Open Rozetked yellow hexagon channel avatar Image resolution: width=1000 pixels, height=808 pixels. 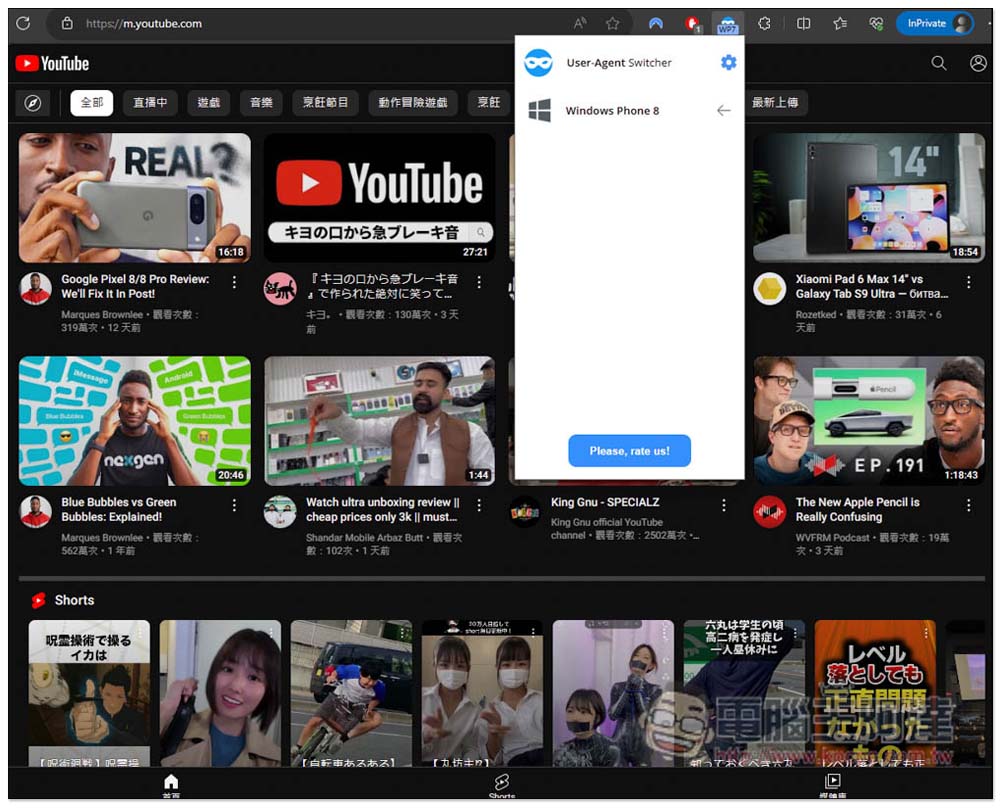[x=770, y=288]
